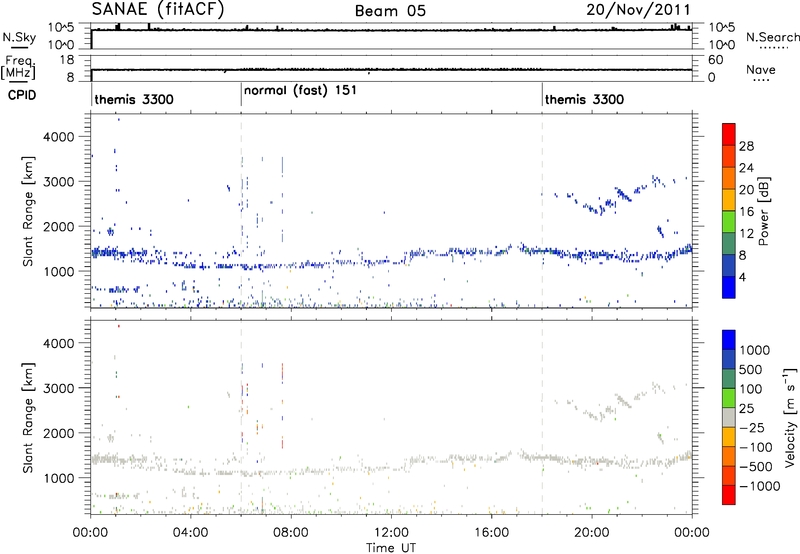This screenshot has height=554, width=800.
Task: Click the 20/Nov/2011 date text
Action: pos(638,10)
